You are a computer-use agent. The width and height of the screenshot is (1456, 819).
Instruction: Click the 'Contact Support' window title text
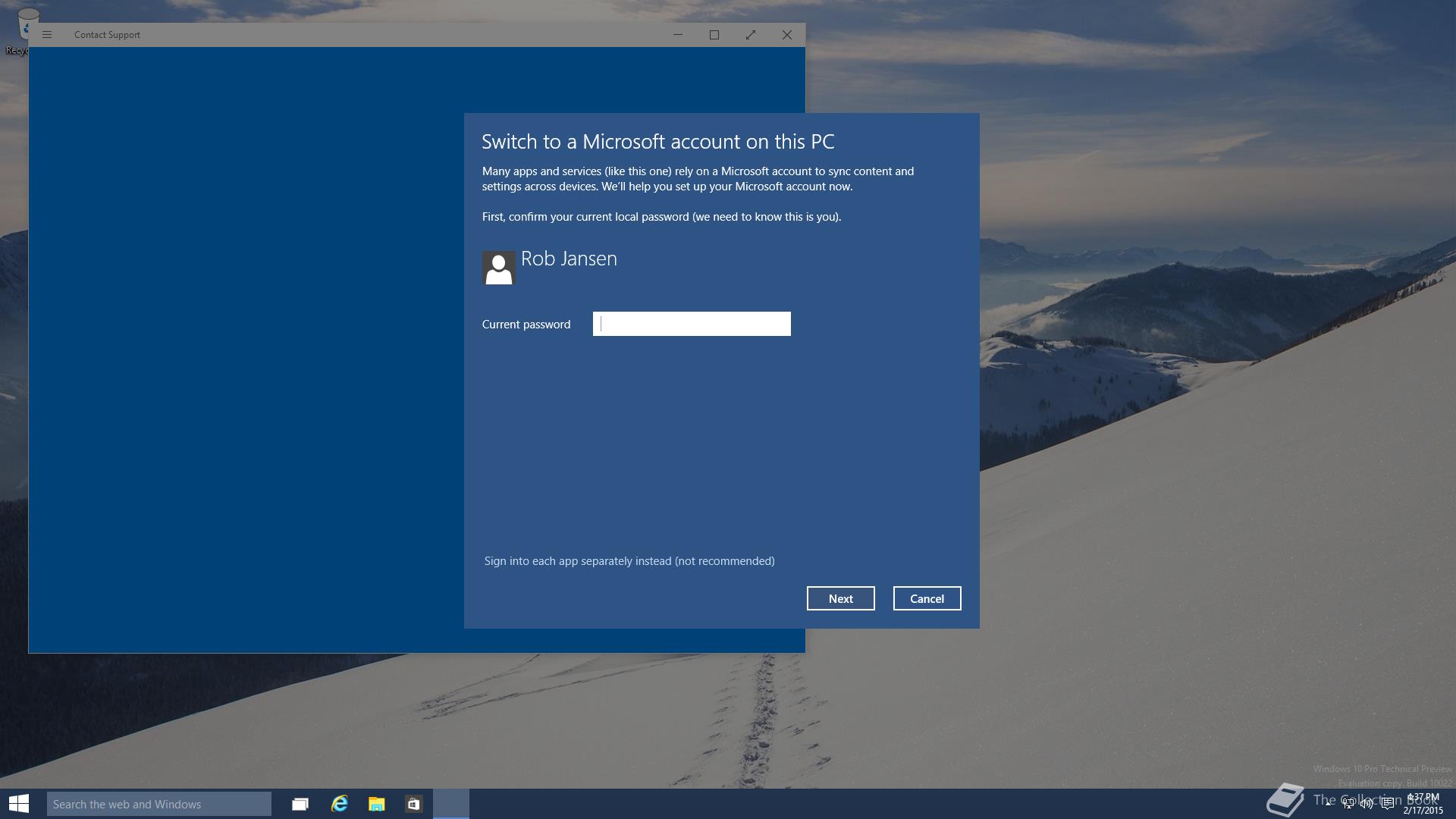[107, 35]
